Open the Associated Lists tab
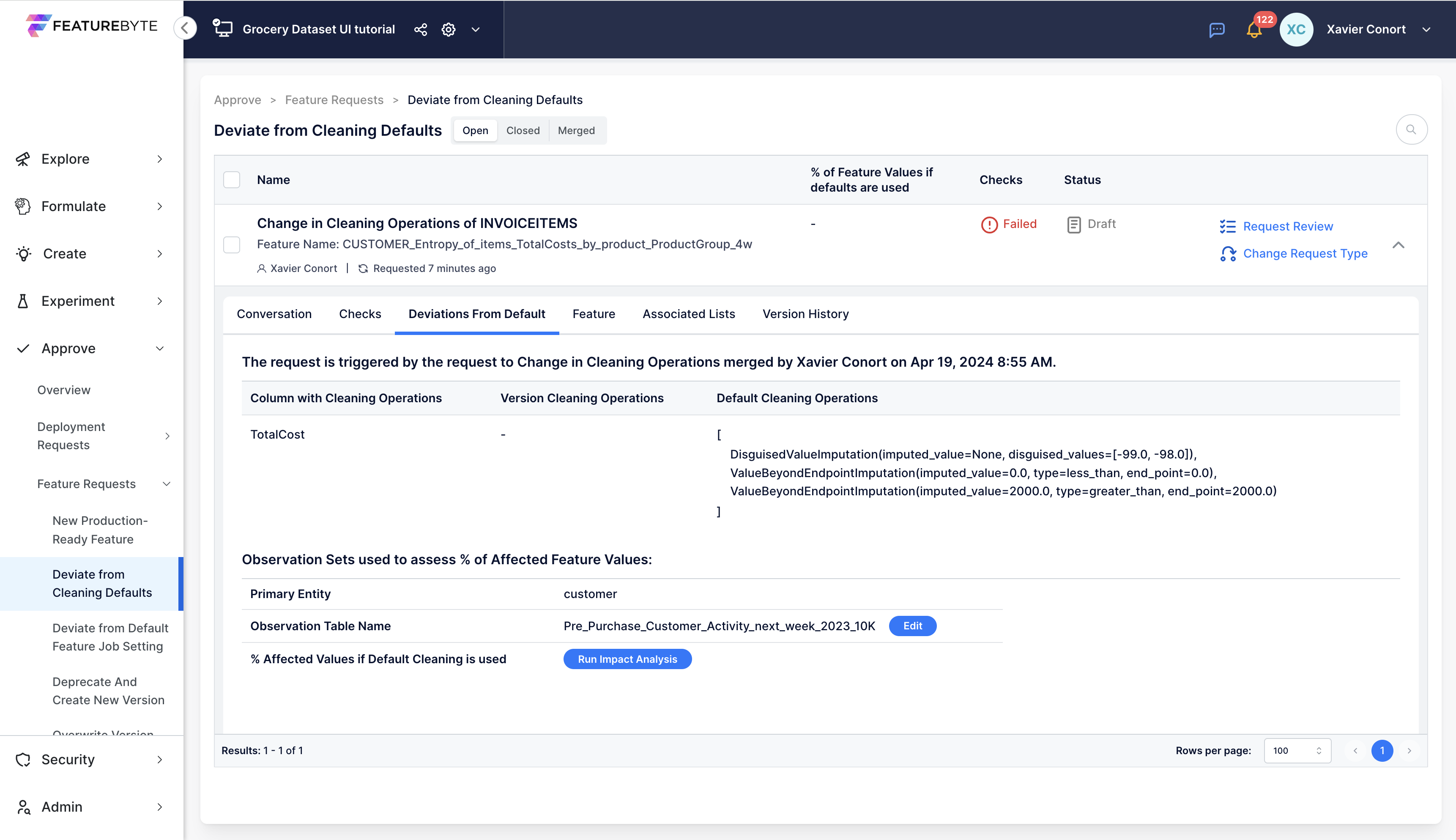The height and width of the screenshot is (840, 1456). 689,314
